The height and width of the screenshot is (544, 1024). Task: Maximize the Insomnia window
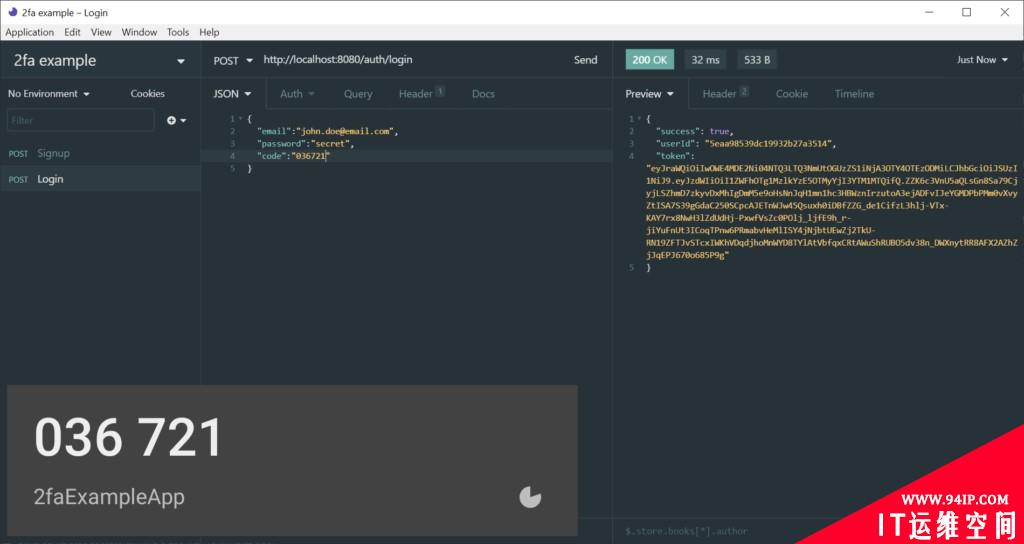click(x=967, y=12)
